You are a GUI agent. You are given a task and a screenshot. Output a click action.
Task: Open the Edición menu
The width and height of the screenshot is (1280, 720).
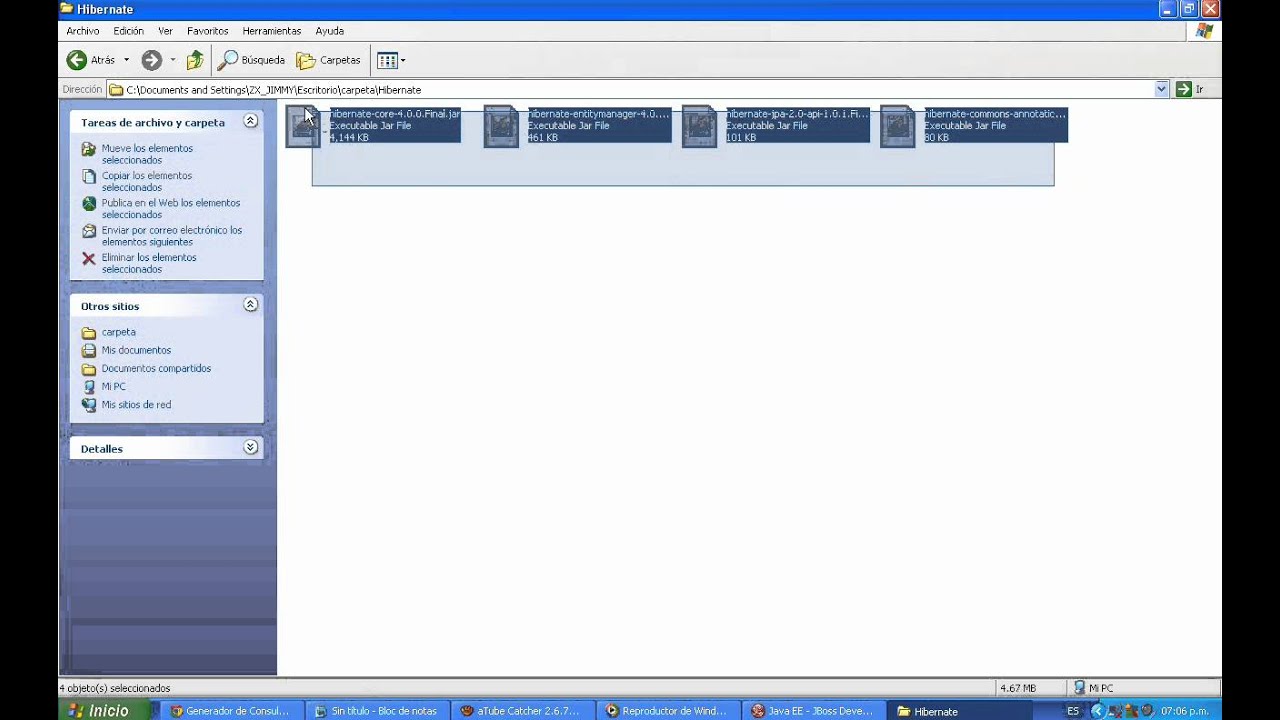[128, 31]
